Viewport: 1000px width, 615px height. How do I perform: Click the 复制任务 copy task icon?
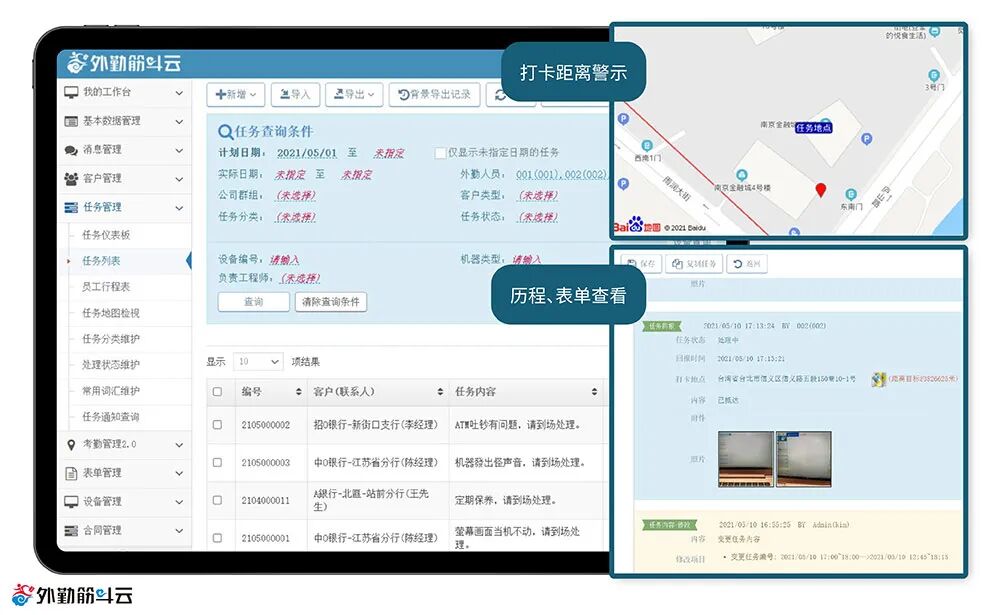(x=676, y=263)
